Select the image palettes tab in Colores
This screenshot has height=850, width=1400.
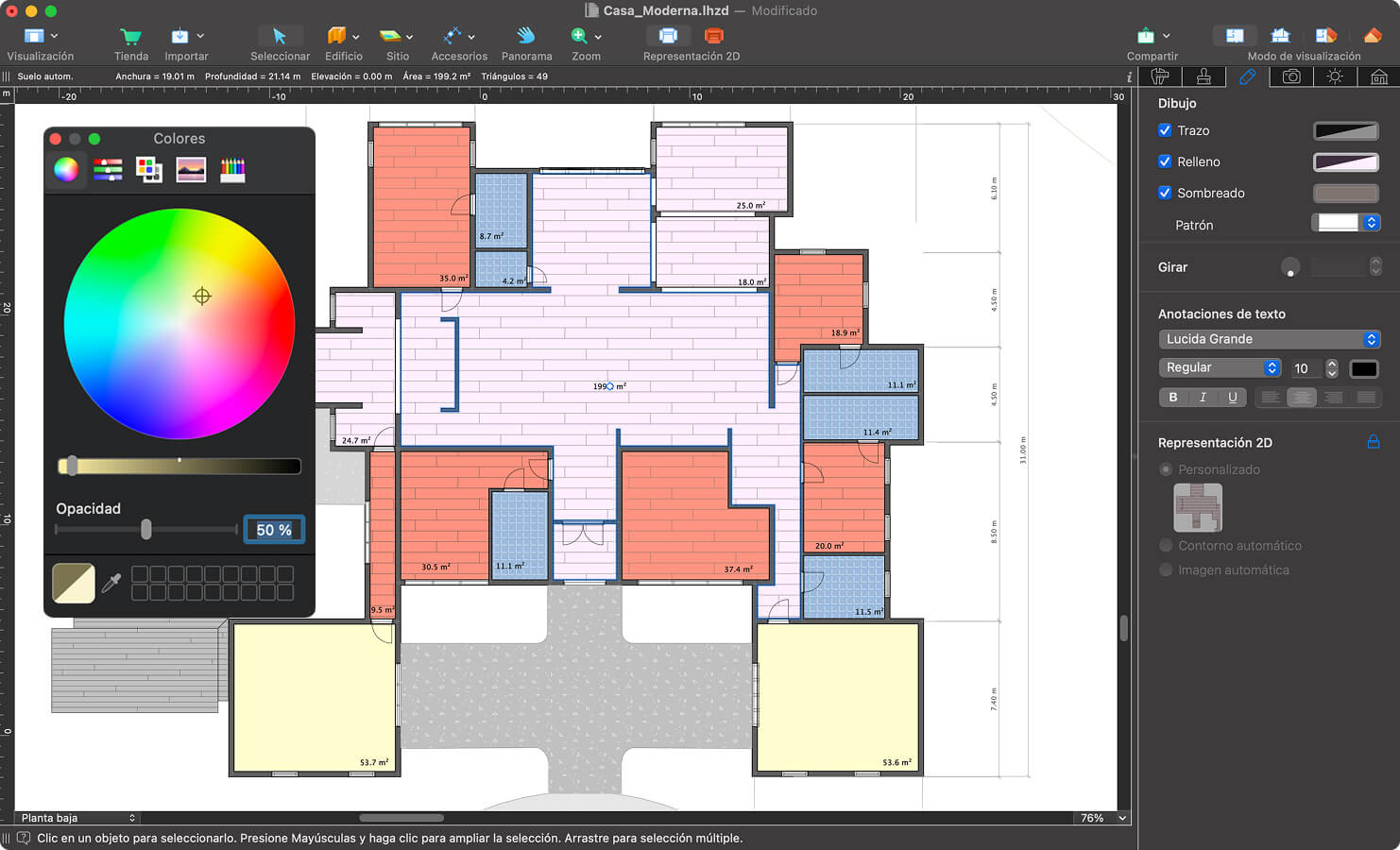[x=191, y=169]
